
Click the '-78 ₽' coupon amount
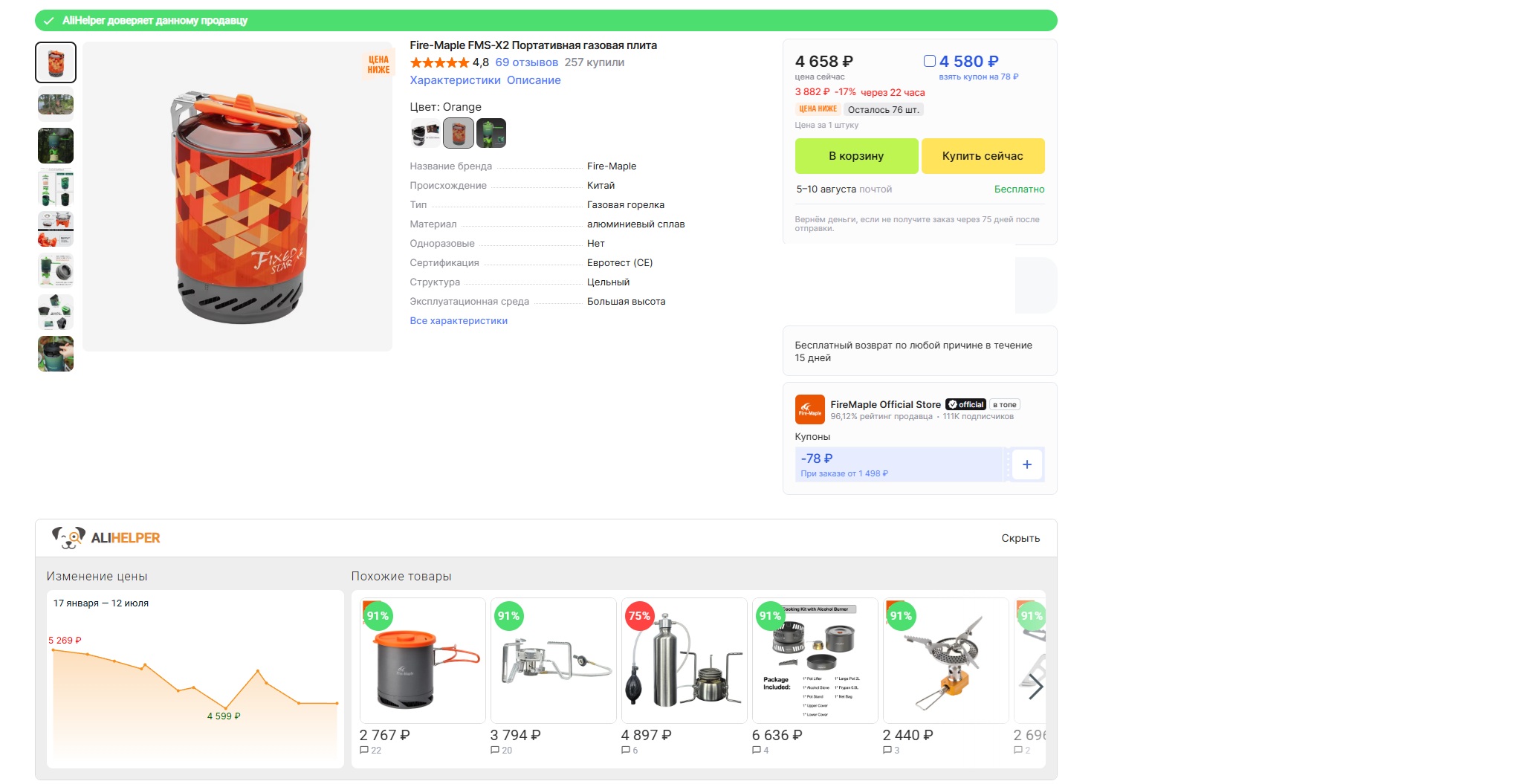tap(817, 459)
